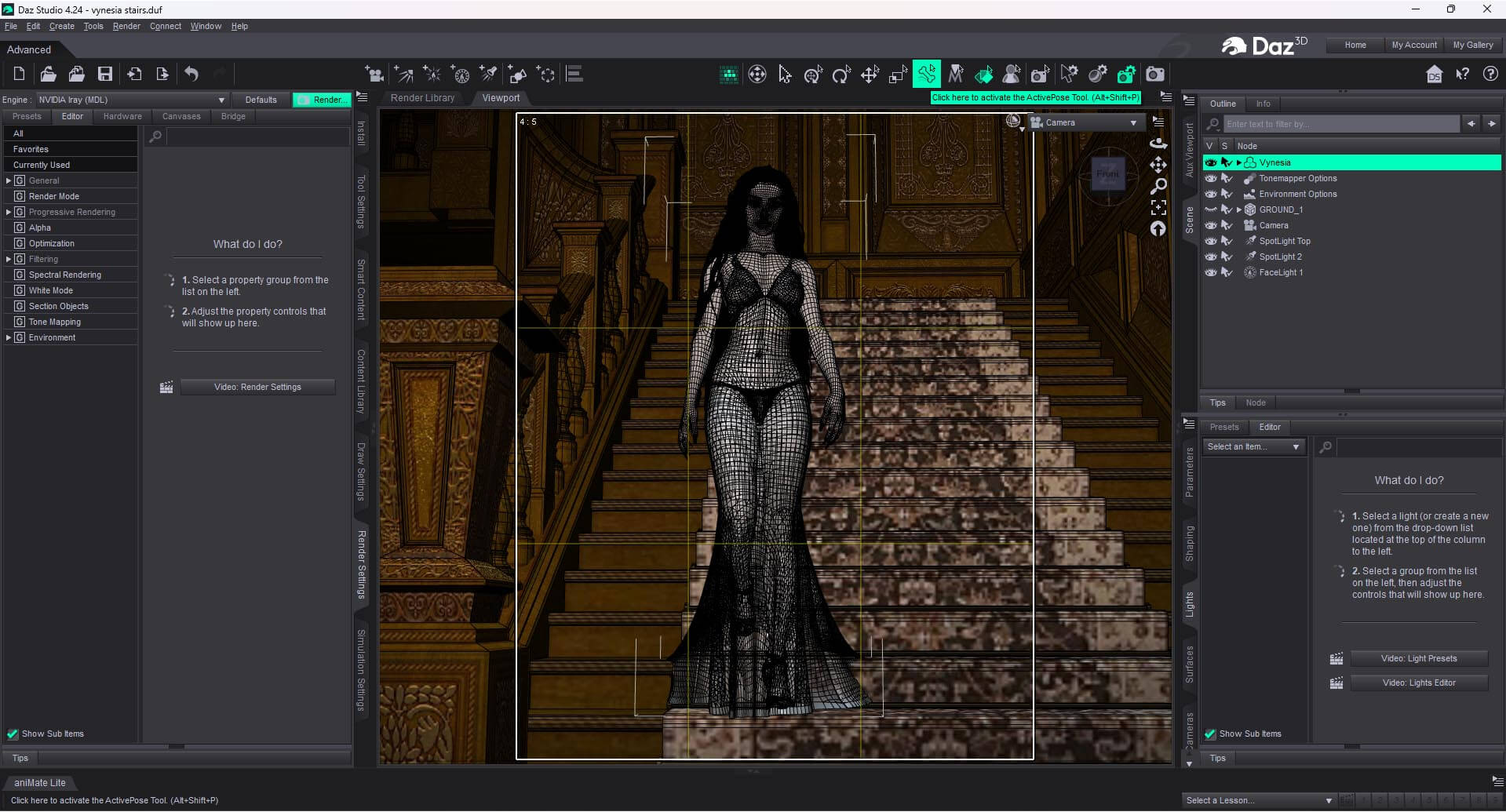Click the Open File folder icon
Screen dimensions: 1506x812
[48, 75]
